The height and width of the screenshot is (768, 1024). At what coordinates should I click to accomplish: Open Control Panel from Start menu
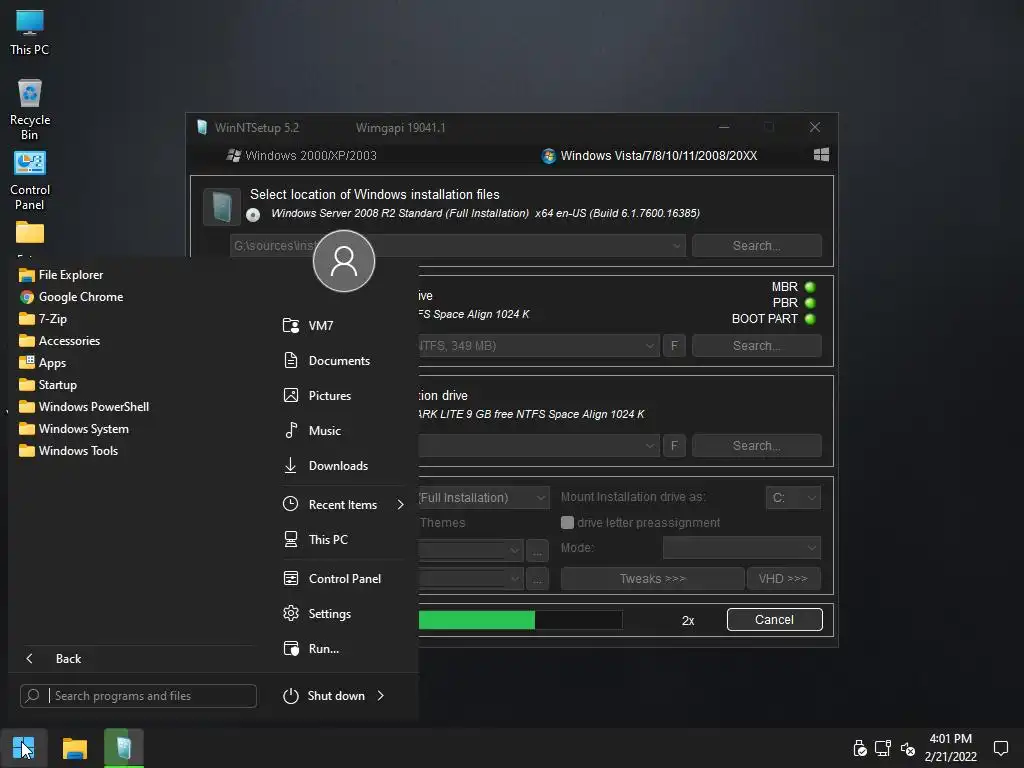pos(332,579)
